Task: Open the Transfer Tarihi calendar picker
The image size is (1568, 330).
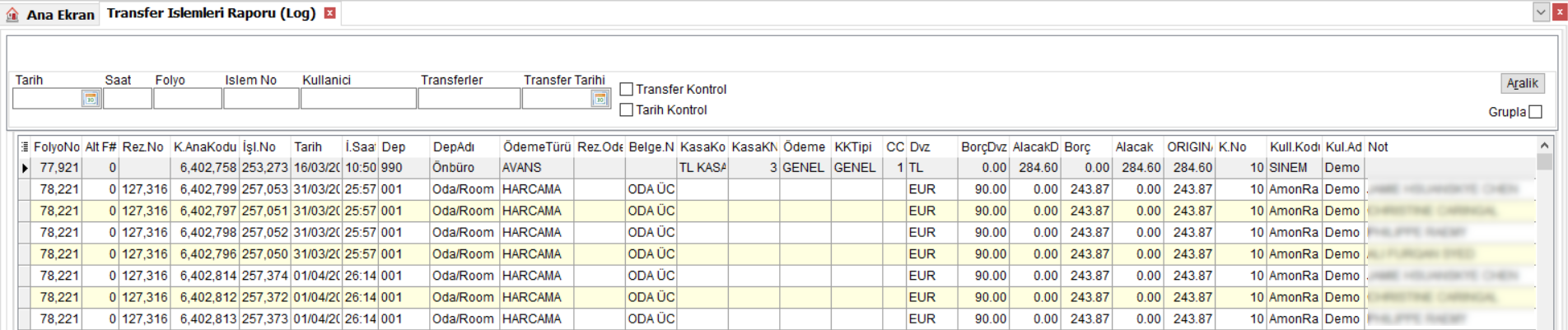Action: (600, 99)
